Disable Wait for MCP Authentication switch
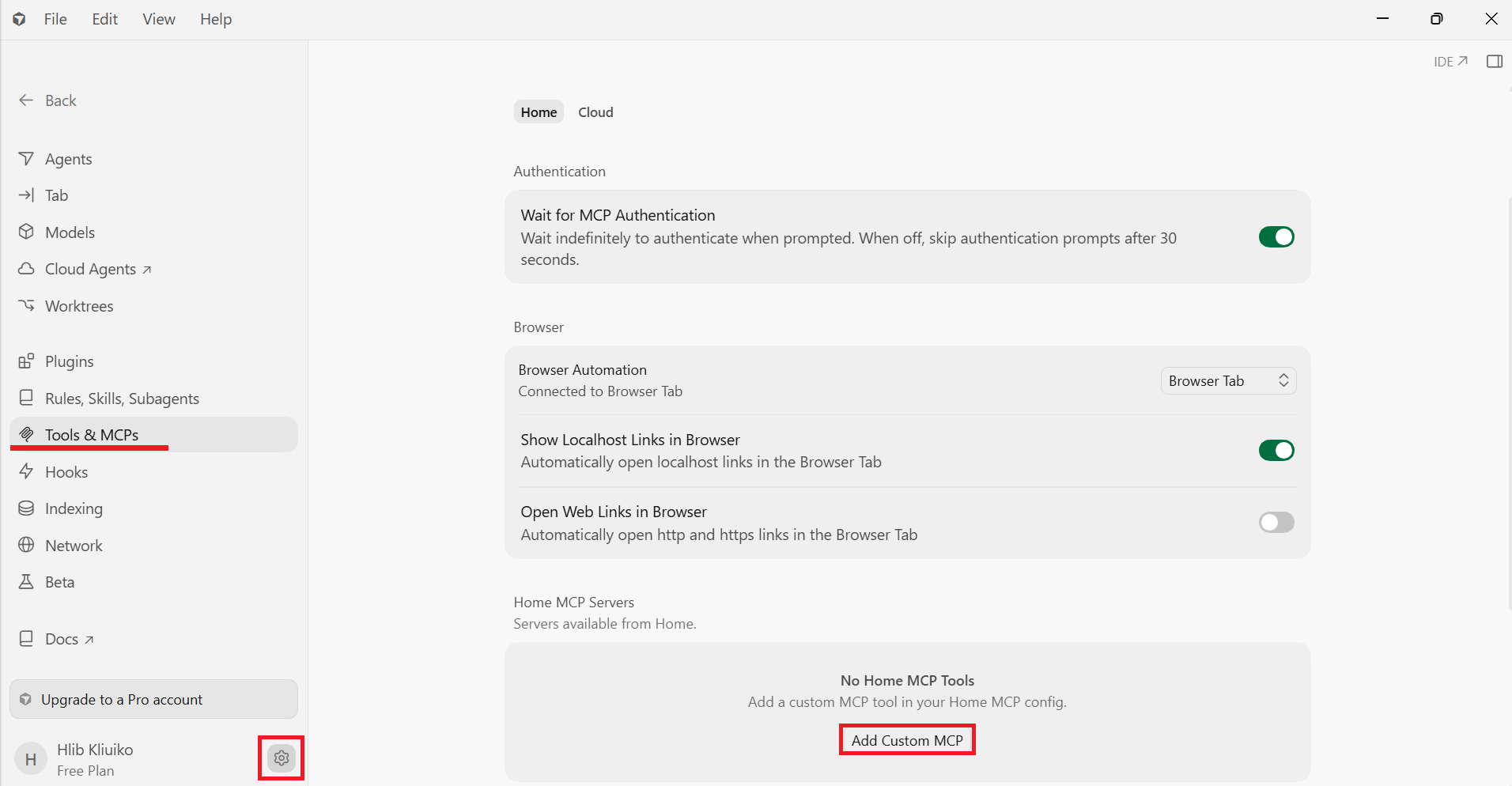This screenshot has width=1512, height=786. (1276, 237)
